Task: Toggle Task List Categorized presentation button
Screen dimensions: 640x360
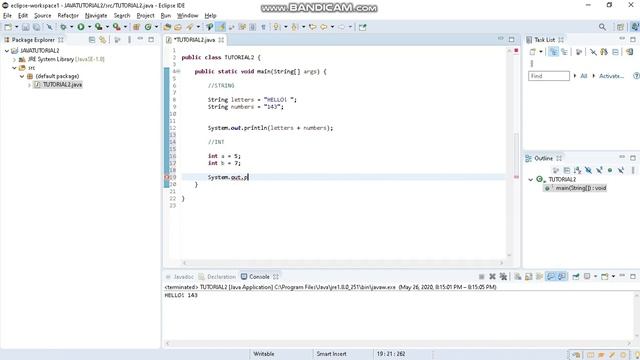Action: 553,52
